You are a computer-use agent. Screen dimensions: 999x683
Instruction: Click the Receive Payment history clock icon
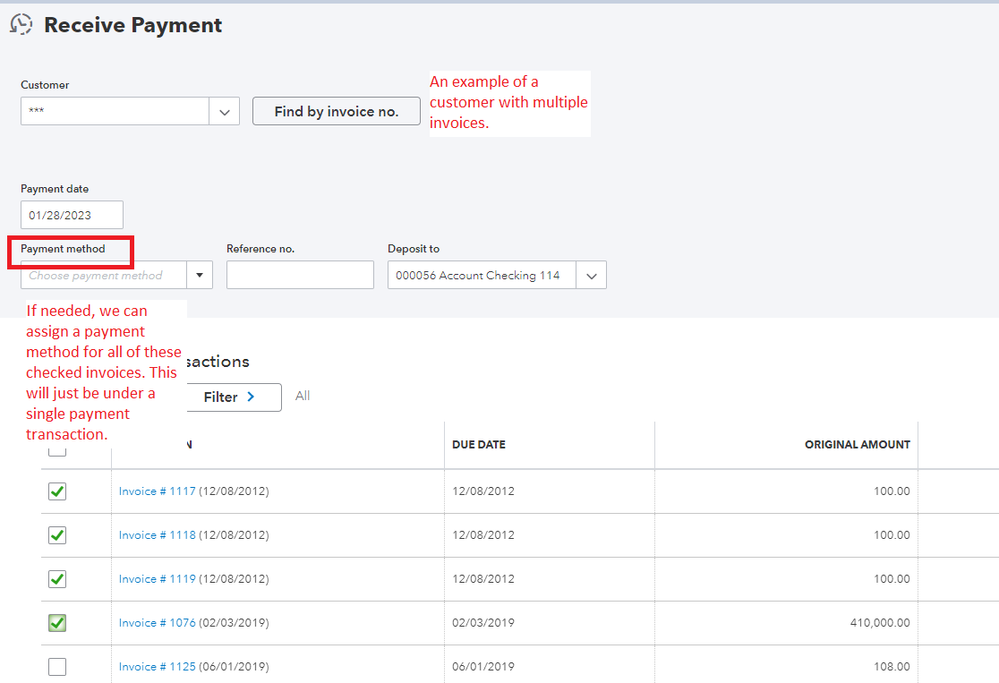pos(21,24)
